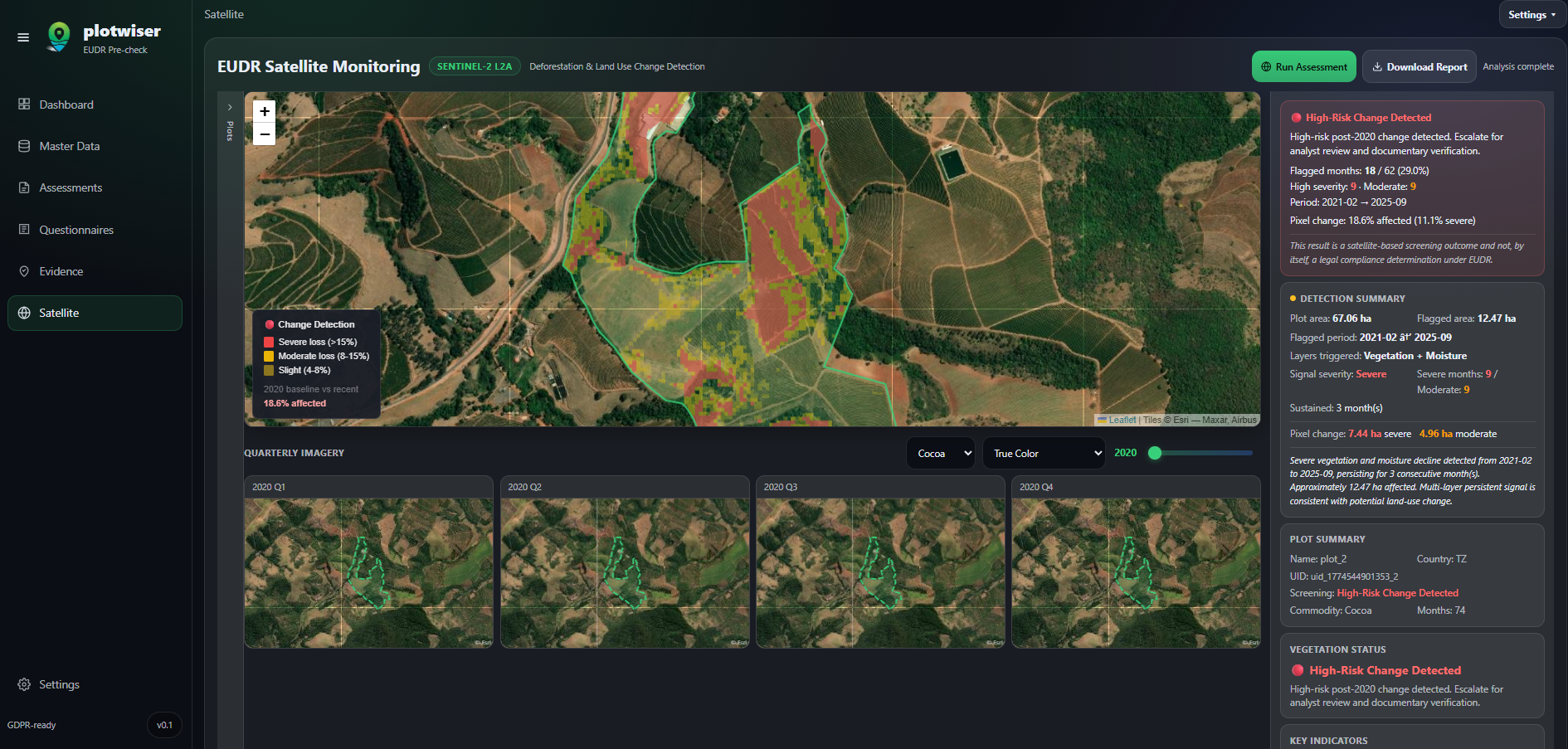Open the Settings menu at top right
The width and height of the screenshot is (1568, 749).
(1531, 14)
